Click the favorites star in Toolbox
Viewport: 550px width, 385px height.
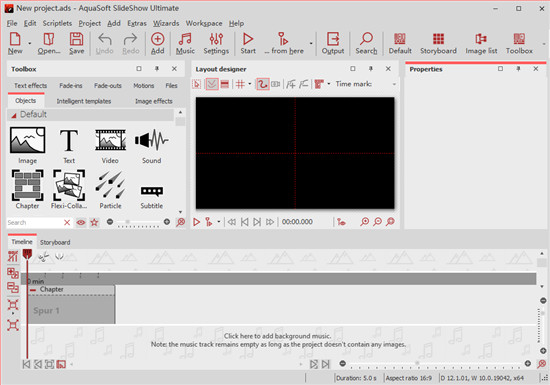coord(94,222)
